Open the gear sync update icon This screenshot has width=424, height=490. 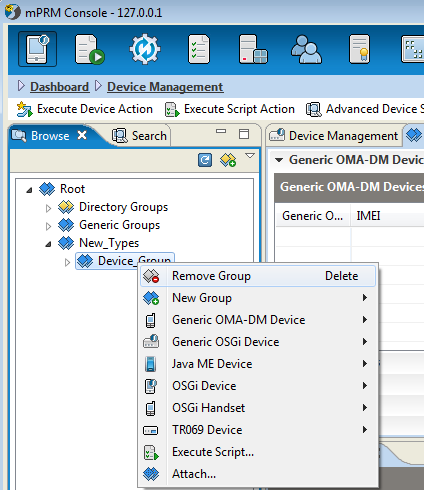[145, 49]
